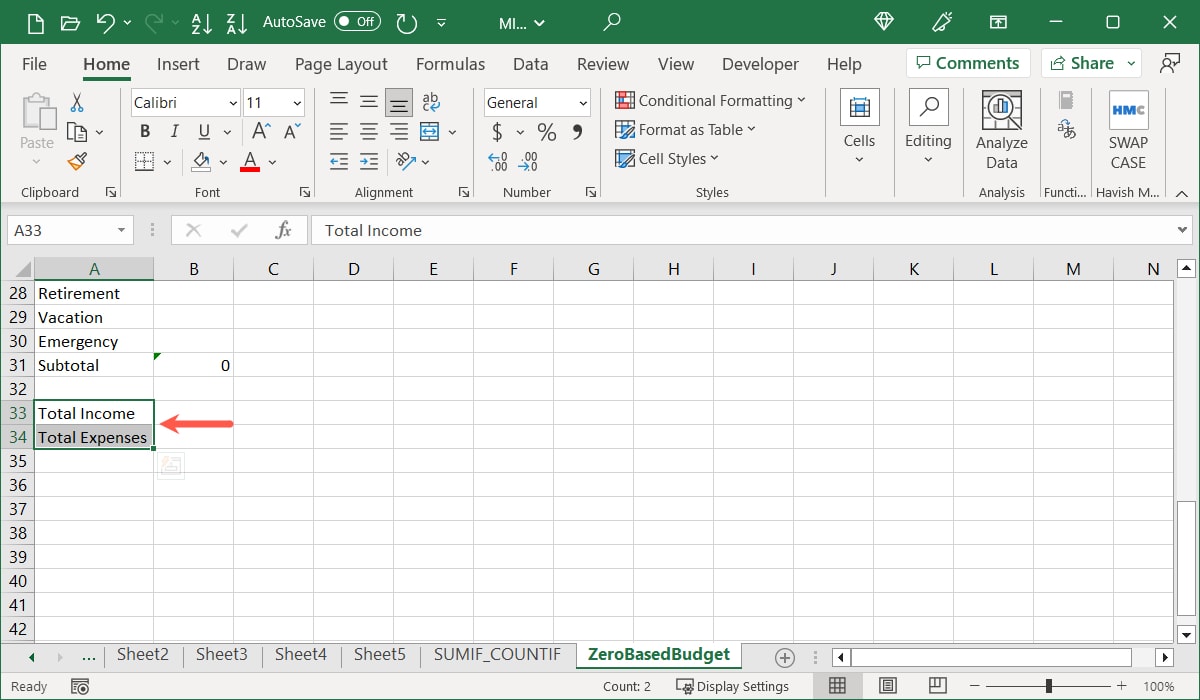Click the Comments button

point(967,63)
